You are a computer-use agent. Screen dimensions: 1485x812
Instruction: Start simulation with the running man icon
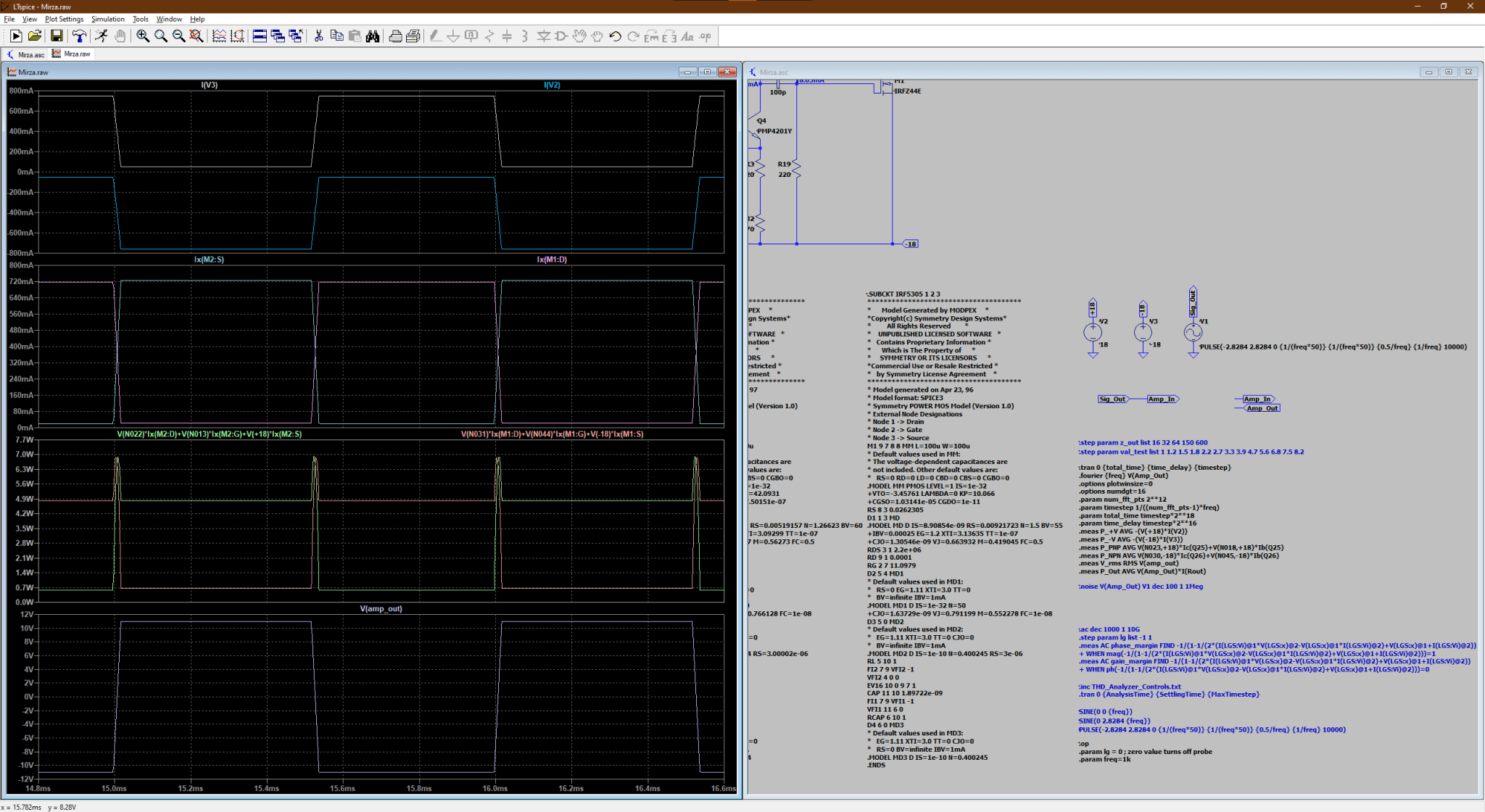102,36
